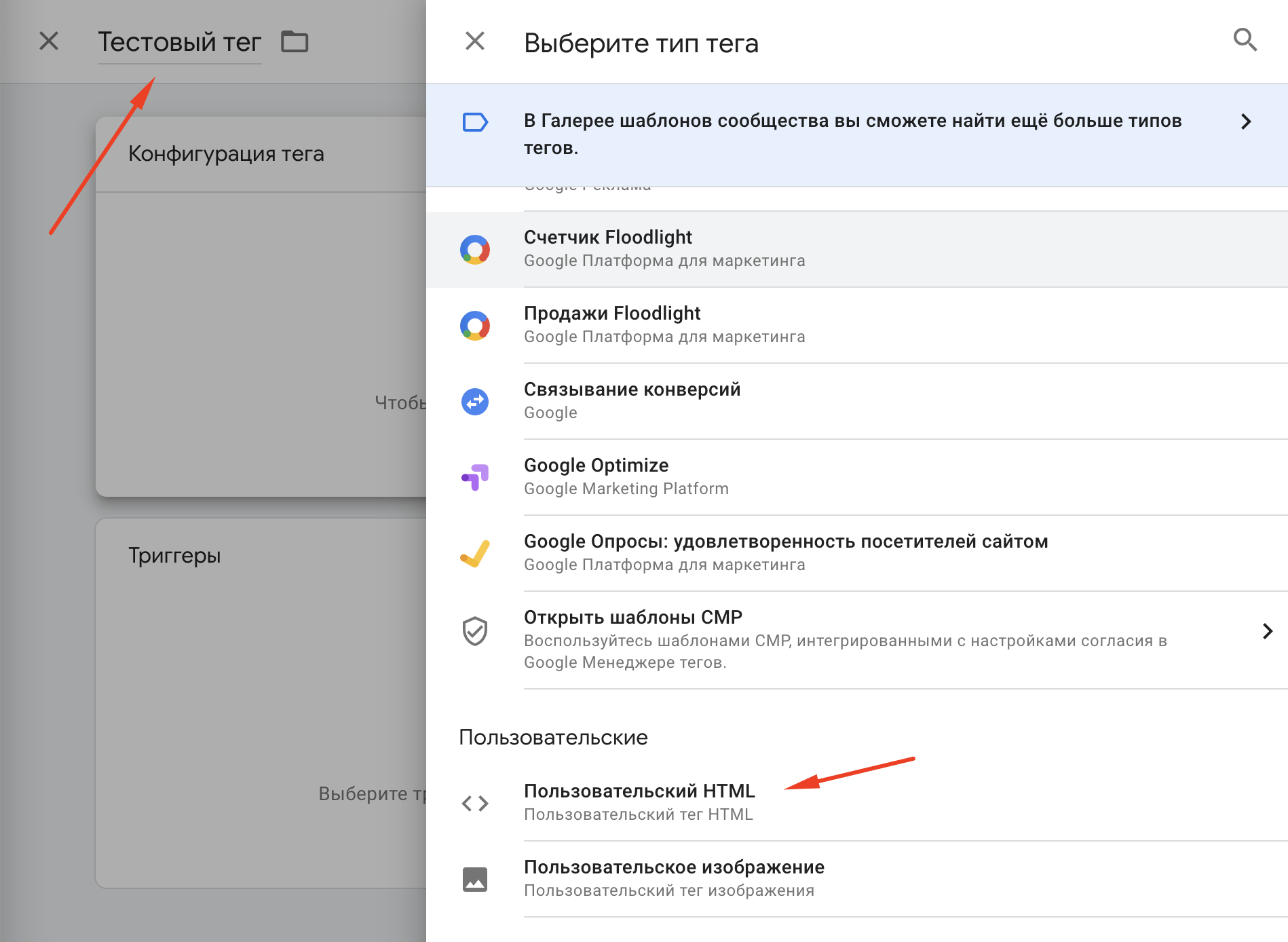
Task: Click the Продажи Floodlight icon
Action: pos(475,326)
